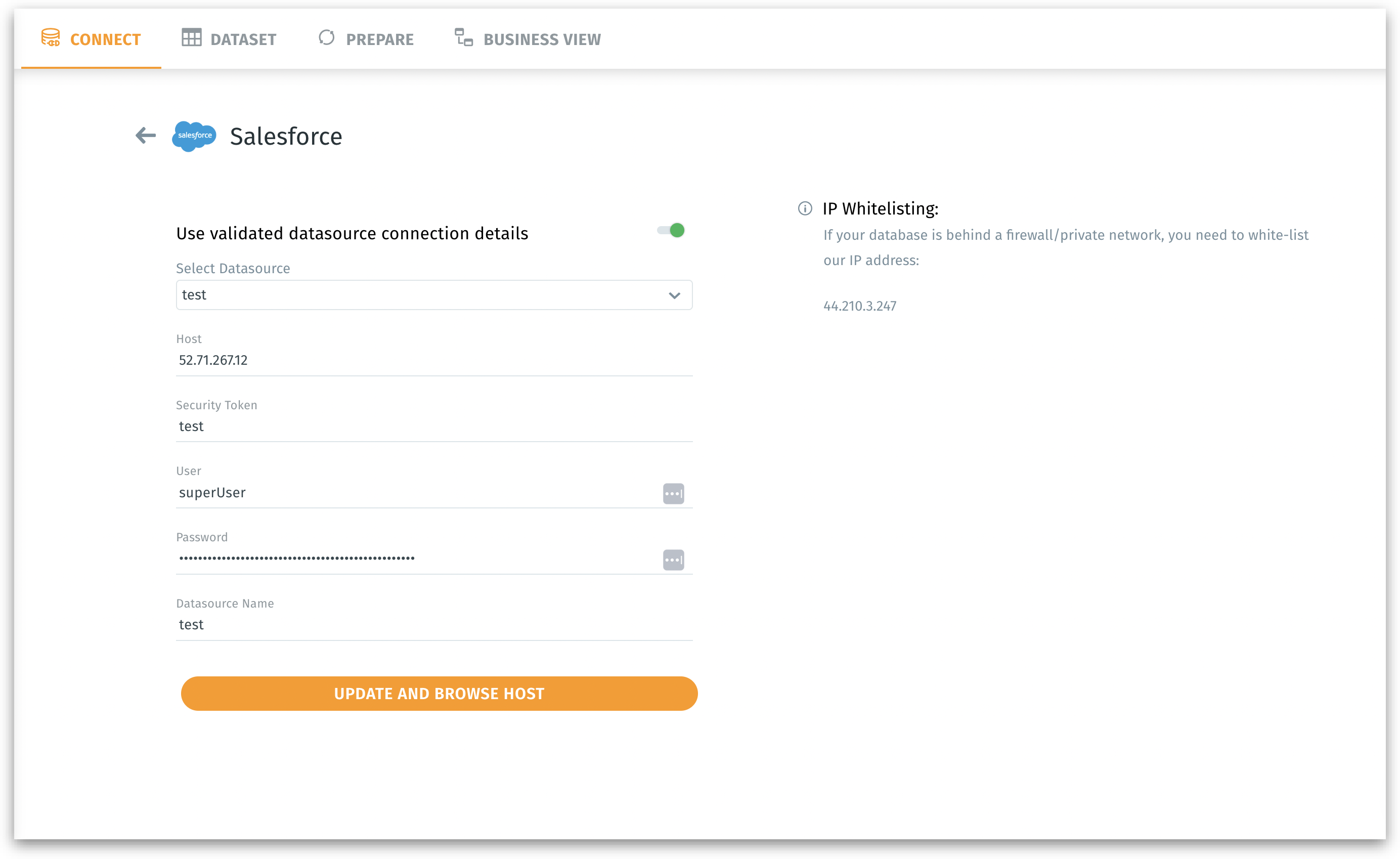Click the back arrow next to Salesforce

point(146,135)
